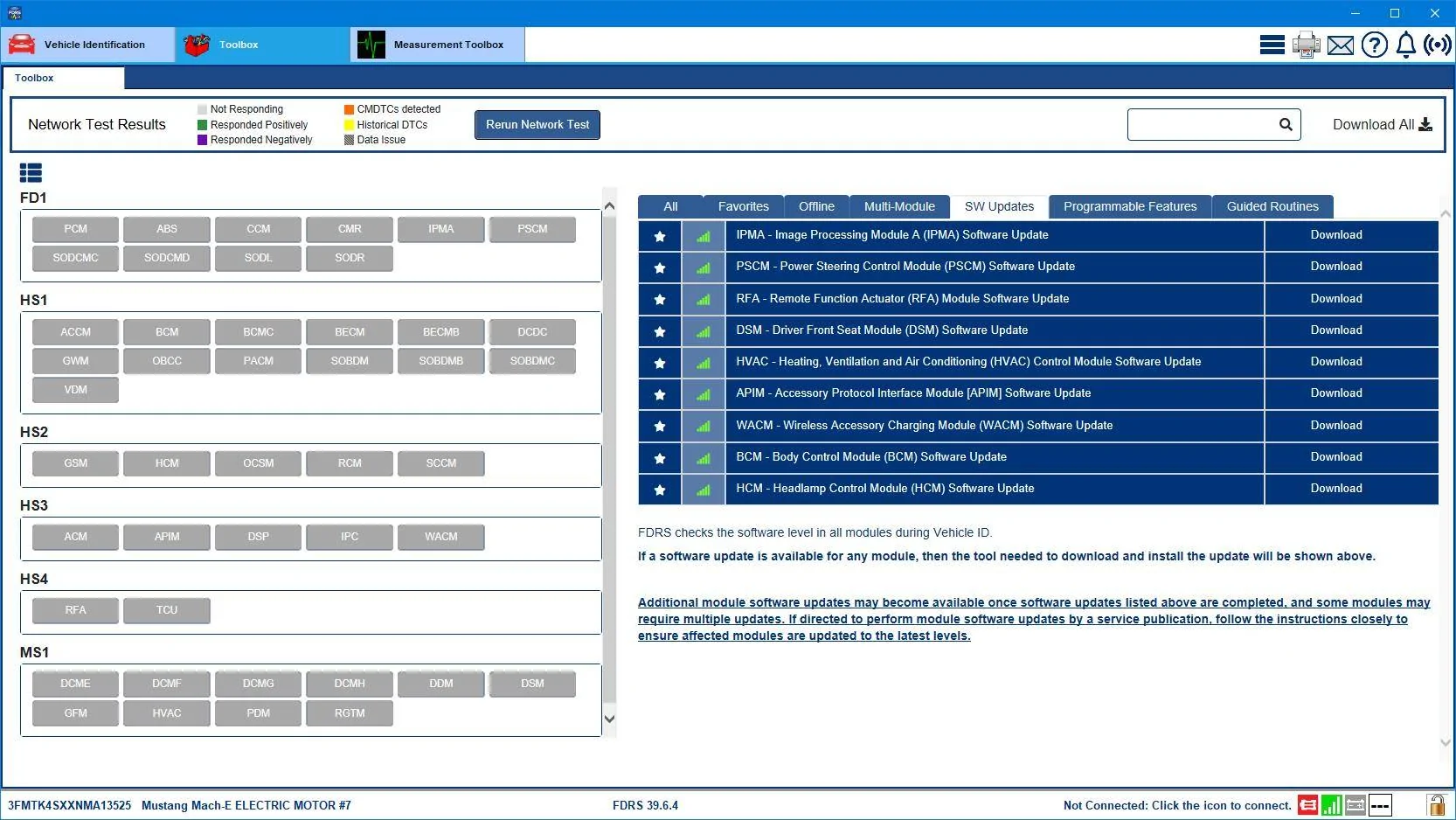Click the help question mark icon
Screen dimensions: 1456x820
1374,45
